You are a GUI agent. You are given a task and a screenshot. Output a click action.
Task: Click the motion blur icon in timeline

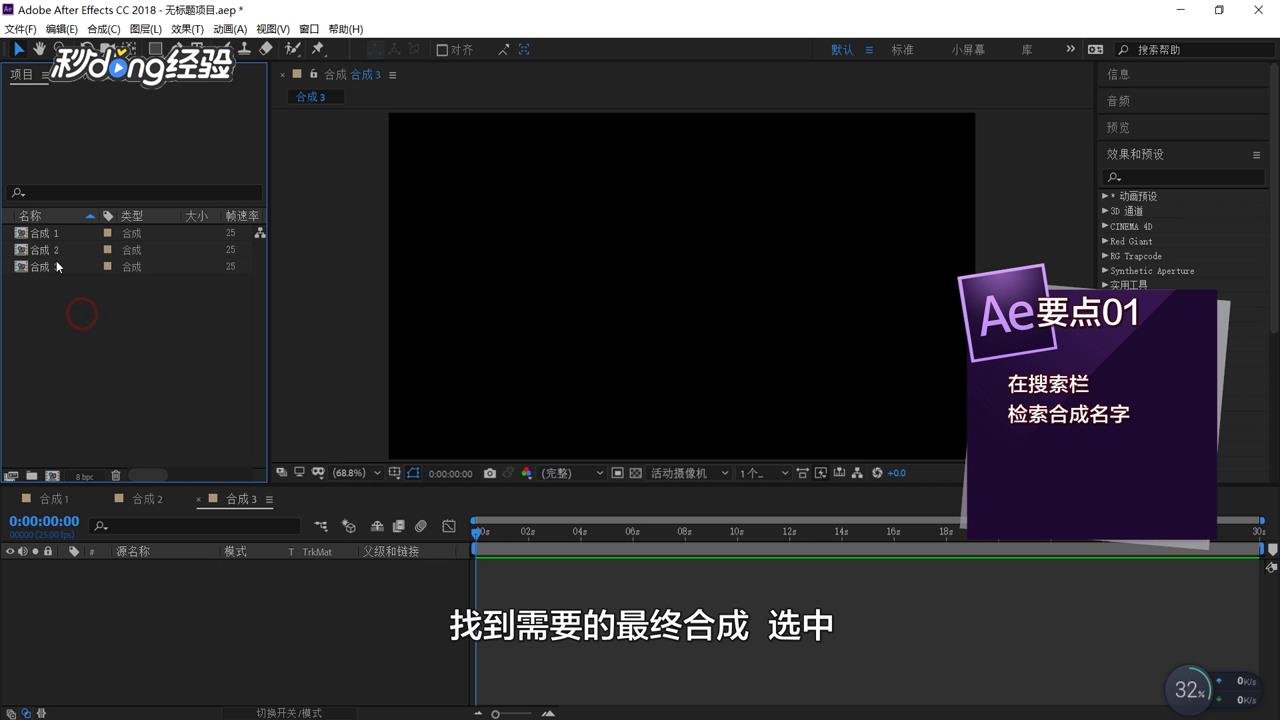421,526
